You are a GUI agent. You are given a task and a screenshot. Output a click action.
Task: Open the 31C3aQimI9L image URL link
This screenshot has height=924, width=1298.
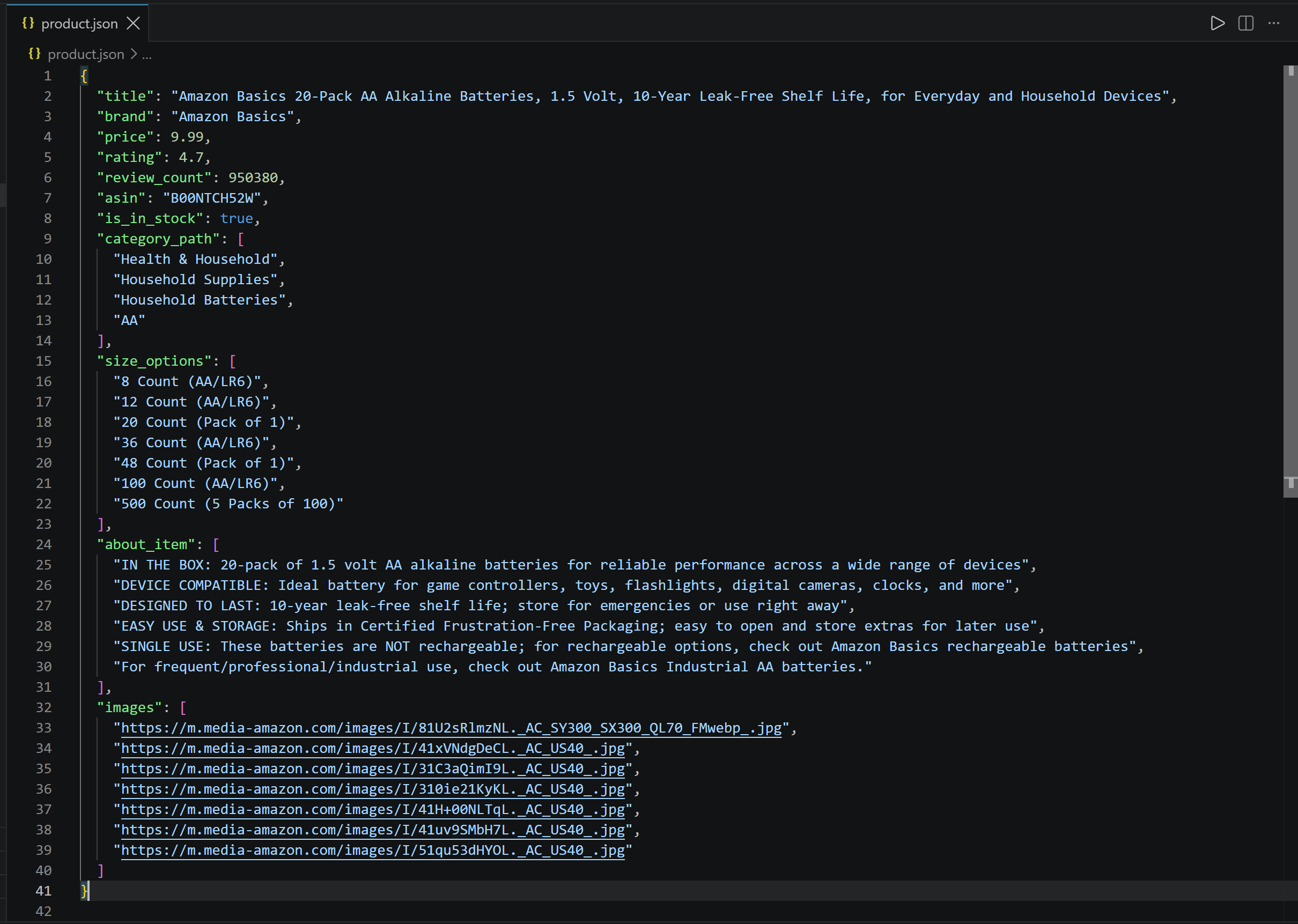[x=373, y=768]
